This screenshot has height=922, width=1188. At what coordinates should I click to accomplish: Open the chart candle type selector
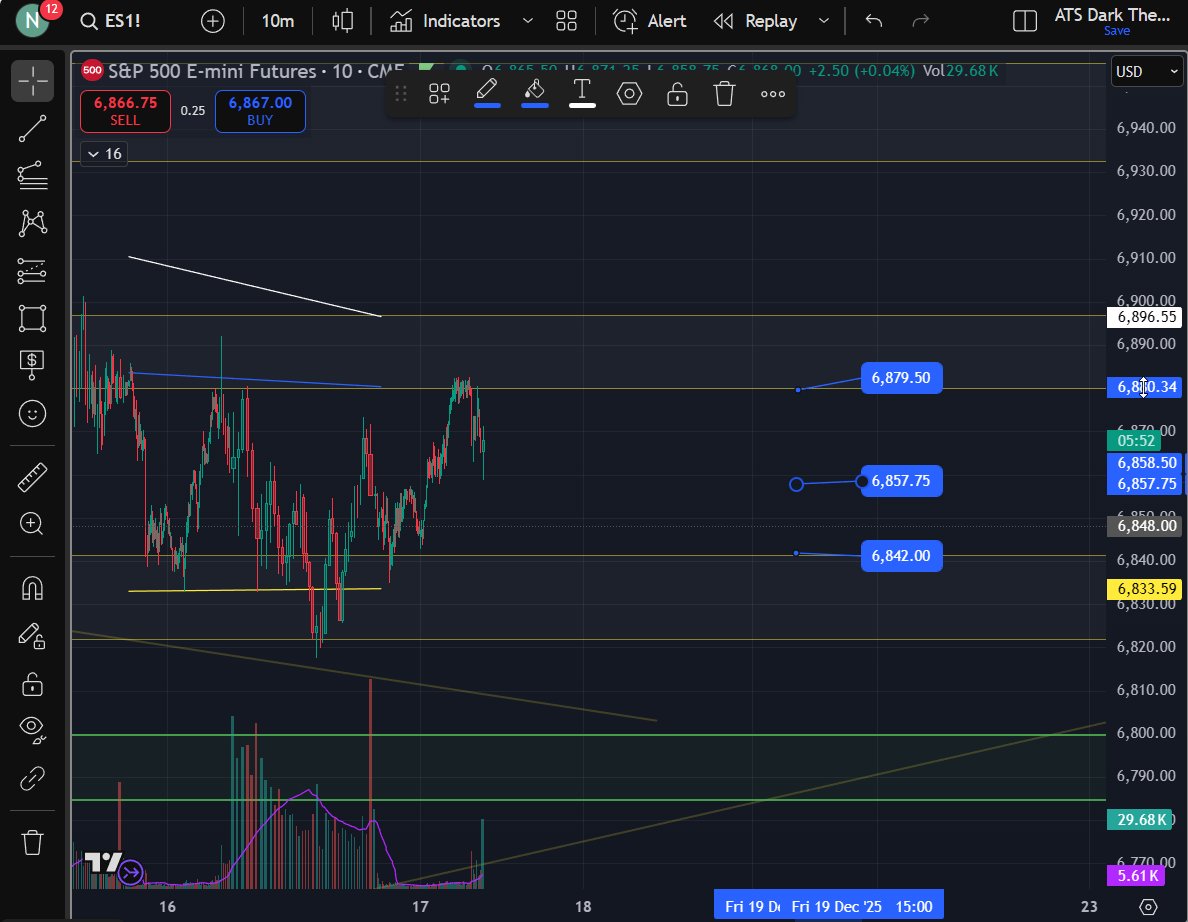point(342,21)
